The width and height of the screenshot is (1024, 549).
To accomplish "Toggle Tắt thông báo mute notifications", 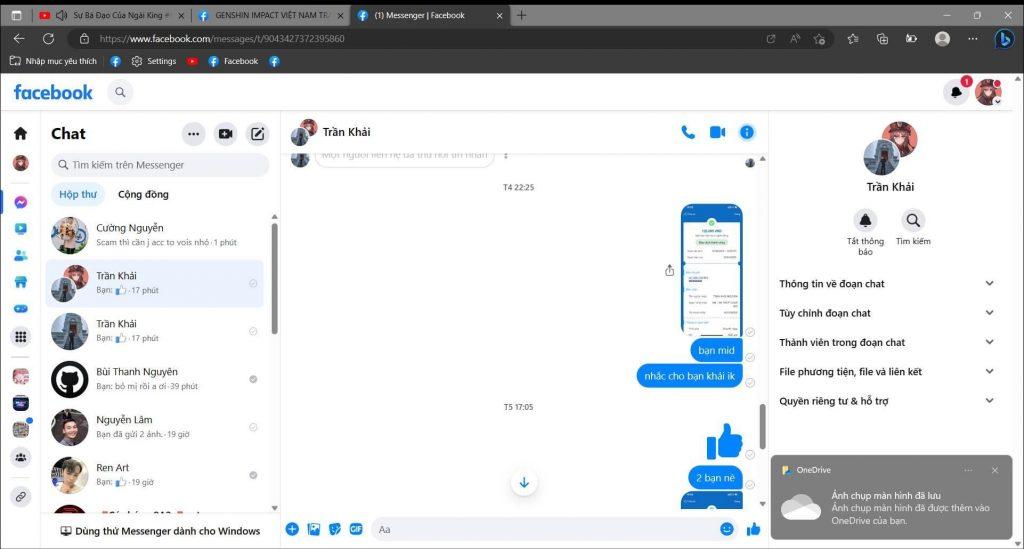I will click(865, 221).
